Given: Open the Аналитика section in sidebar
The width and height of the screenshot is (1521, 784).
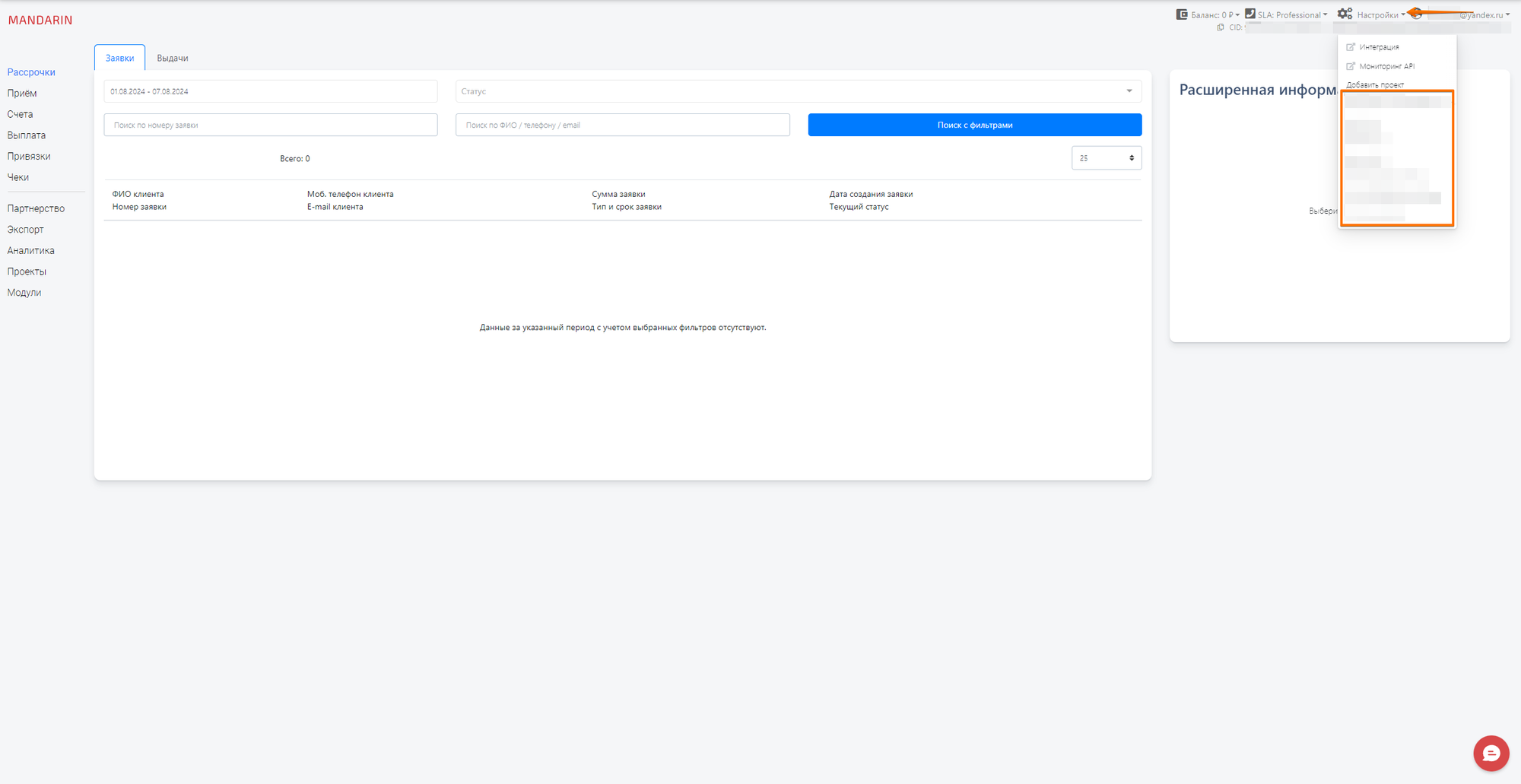Looking at the screenshot, I should coord(30,250).
